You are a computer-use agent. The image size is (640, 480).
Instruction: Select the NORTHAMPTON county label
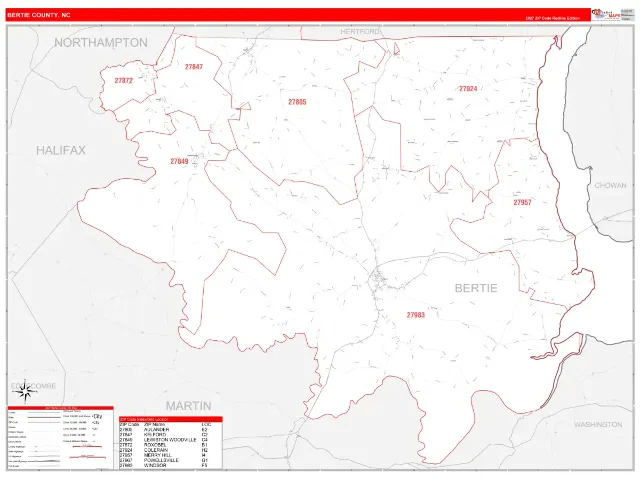pyautogui.click(x=101, y=42)
